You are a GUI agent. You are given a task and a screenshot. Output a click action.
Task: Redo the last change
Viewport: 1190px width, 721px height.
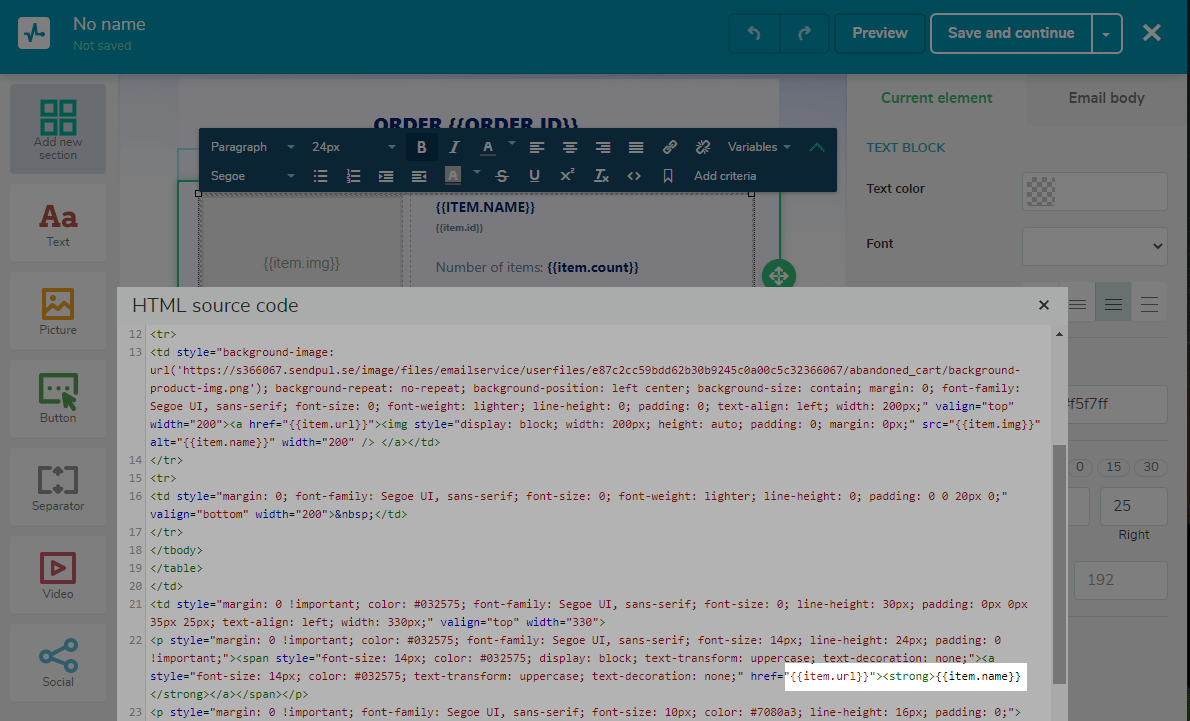click(804, 33)
